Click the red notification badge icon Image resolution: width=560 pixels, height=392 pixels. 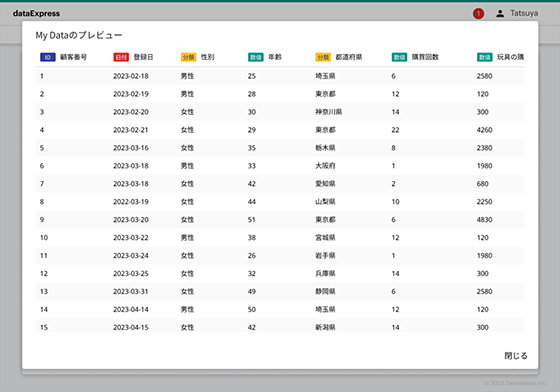(478, 14)
